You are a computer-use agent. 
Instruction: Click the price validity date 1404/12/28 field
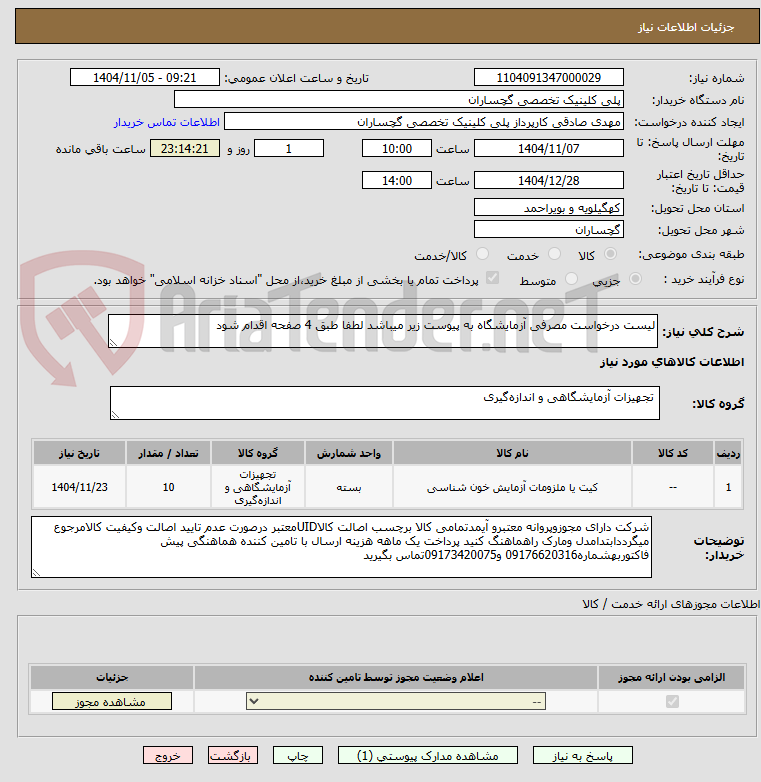coord(549,181)
